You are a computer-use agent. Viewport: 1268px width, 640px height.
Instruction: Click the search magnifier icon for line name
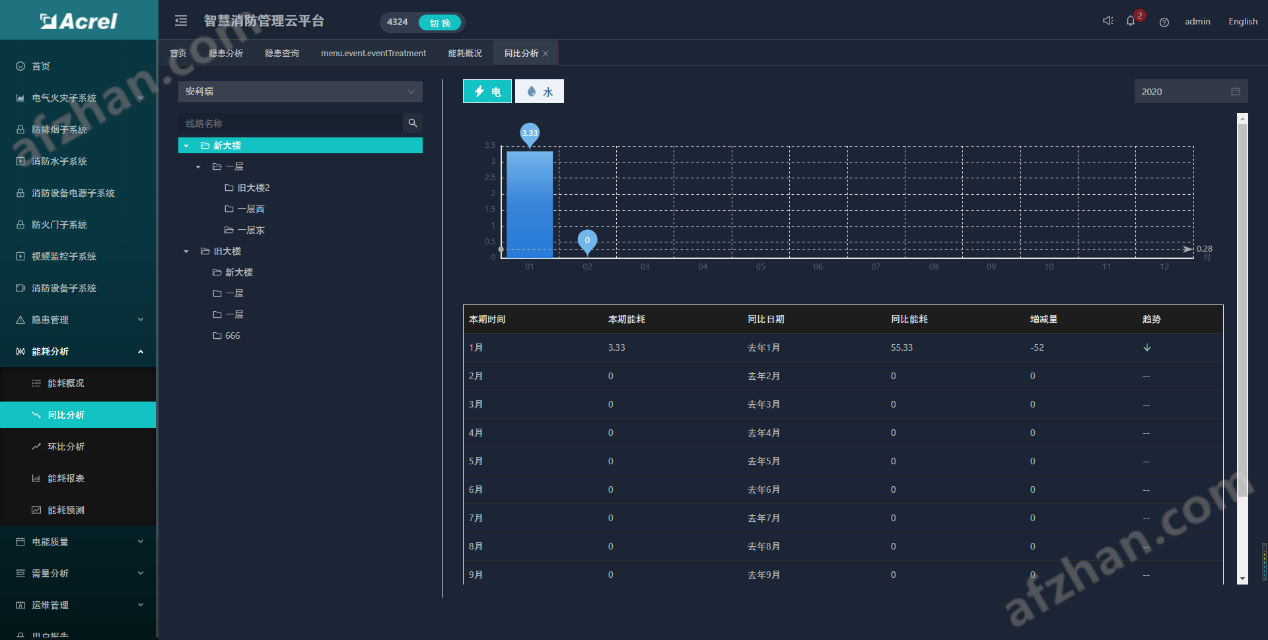click(x=412, y=123)
